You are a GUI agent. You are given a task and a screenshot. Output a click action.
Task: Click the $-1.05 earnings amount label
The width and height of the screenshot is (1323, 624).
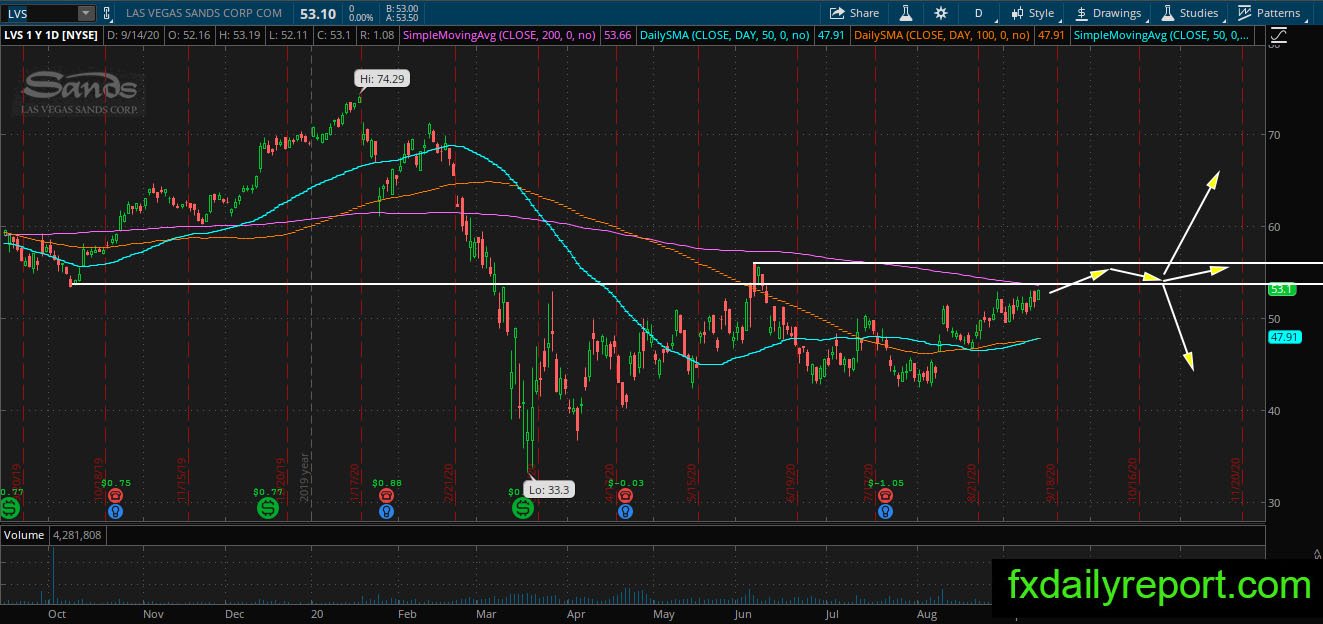pos(885,482)
